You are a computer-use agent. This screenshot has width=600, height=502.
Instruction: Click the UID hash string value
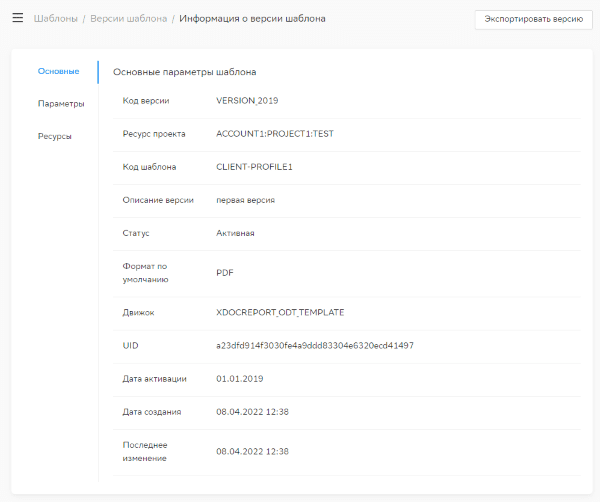tap(315, 345)
